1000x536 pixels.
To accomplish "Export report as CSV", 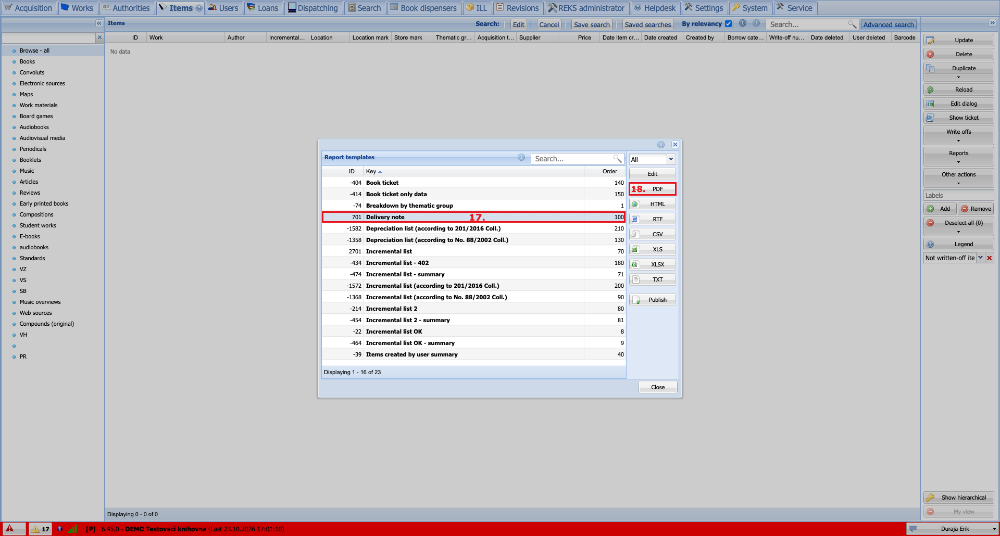I will 652,234.
